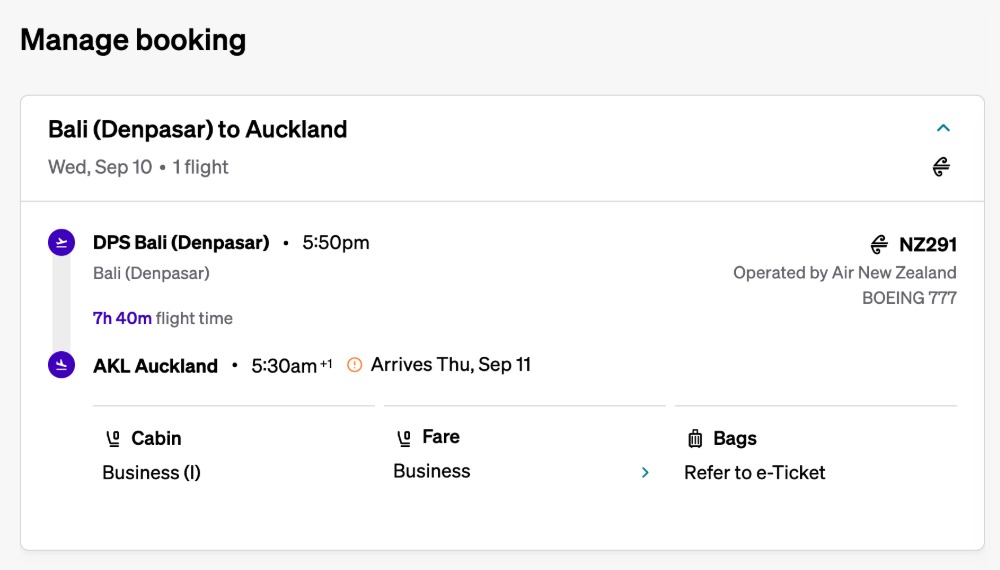1000x570 pixels.
Task: Click the Air New Zealand logo under chevron
Action: [941, 167]
